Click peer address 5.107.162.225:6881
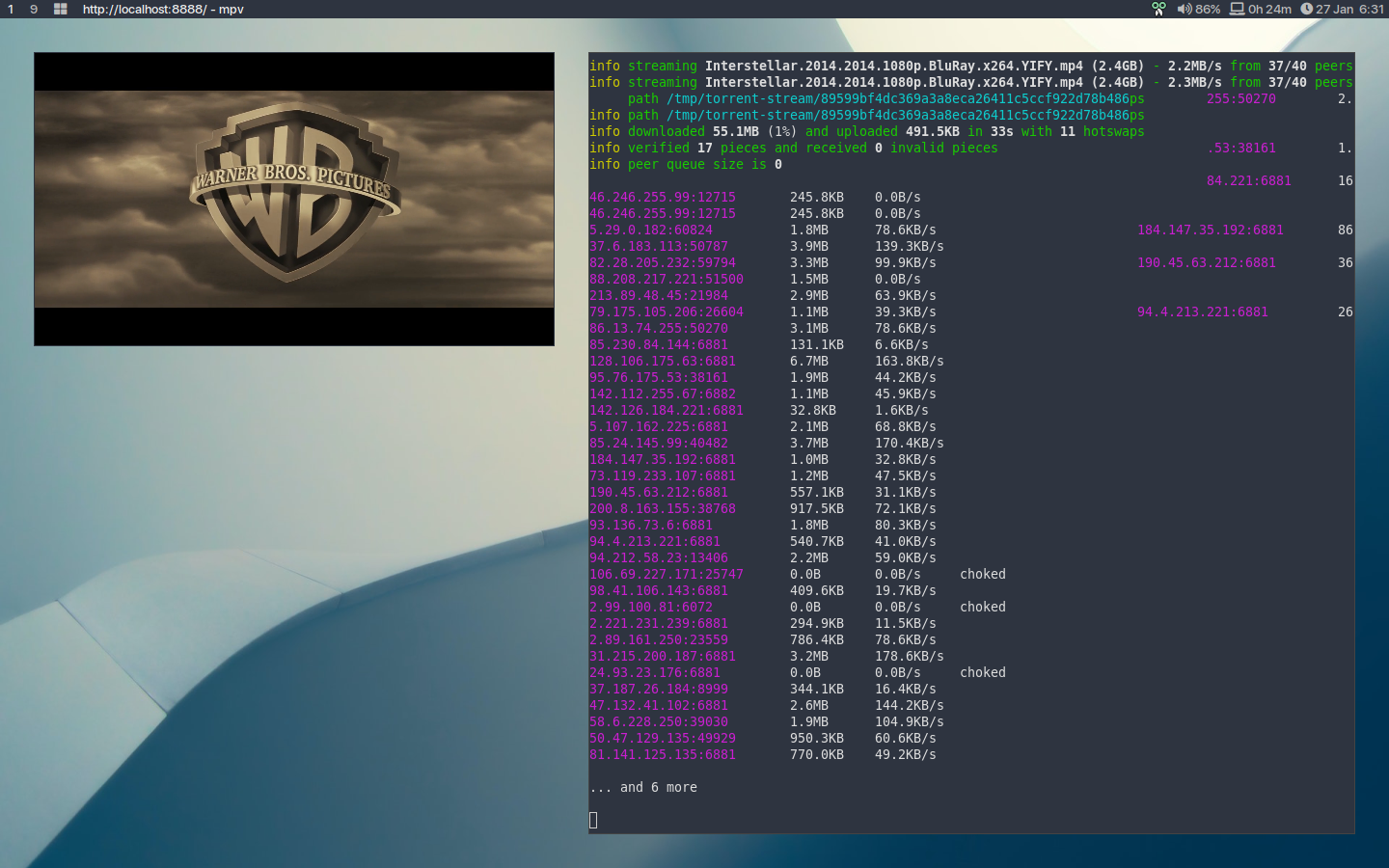 click(x=659, y=426)
